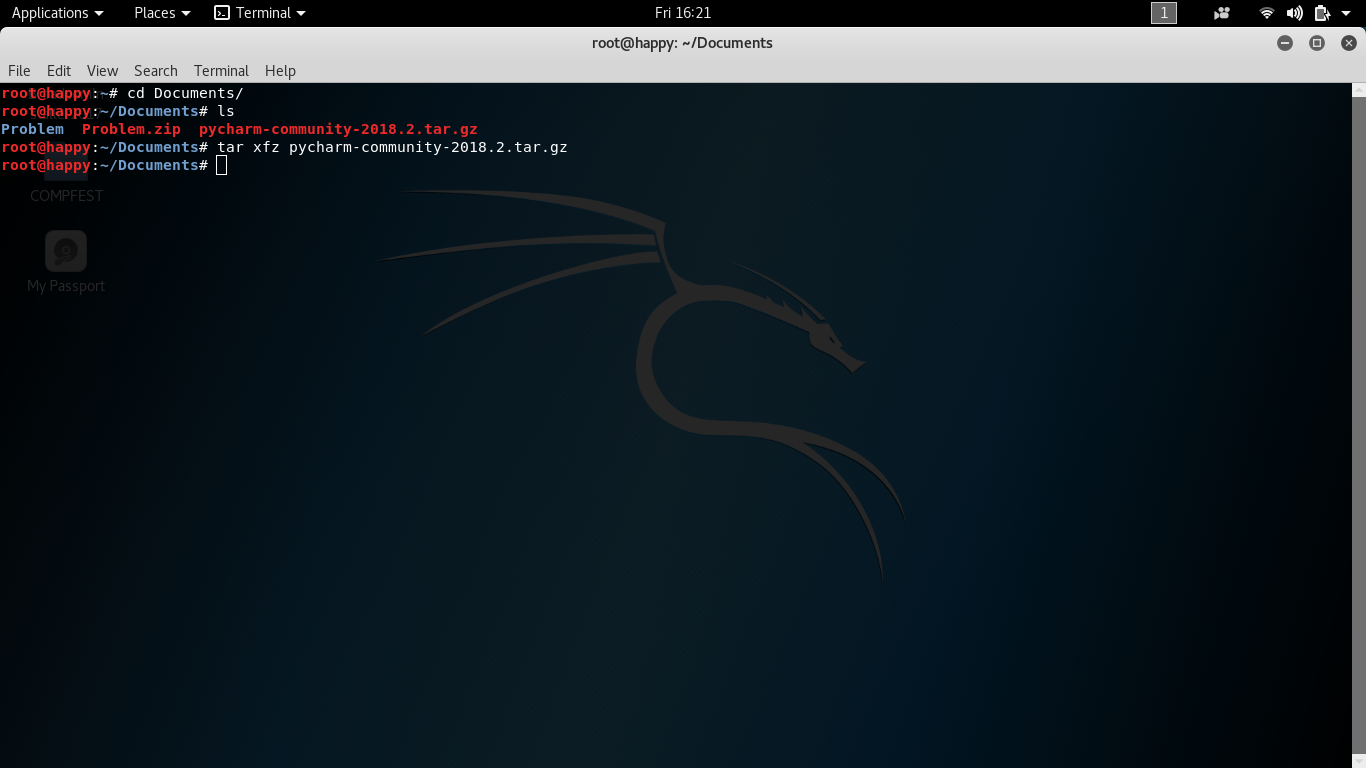Open the Terminal menu in menu bar
Viewport: 1366px width, 768px height.
click(221, 70)
